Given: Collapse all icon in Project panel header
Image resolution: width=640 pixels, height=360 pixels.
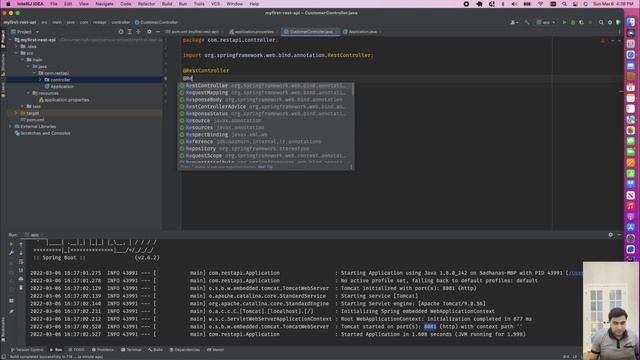Looking at the screenshot, I should [138, 31].
